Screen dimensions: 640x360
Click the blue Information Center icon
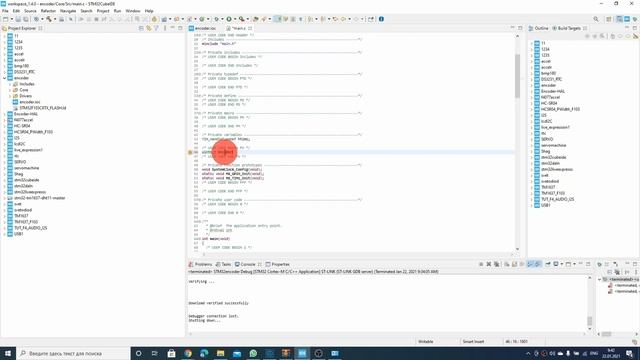(381, 19)
